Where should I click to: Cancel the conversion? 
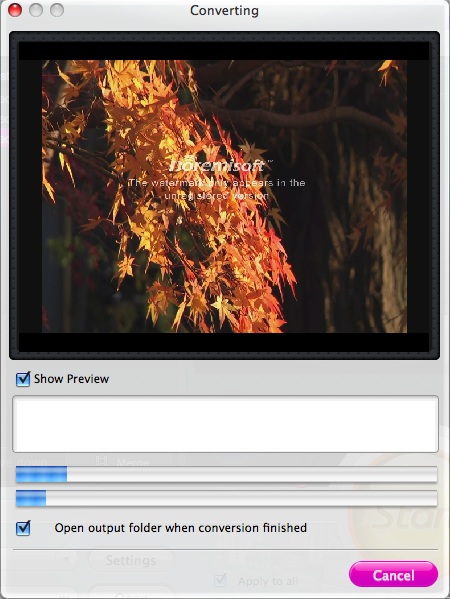pyautogui.click(x=393, y=574)
